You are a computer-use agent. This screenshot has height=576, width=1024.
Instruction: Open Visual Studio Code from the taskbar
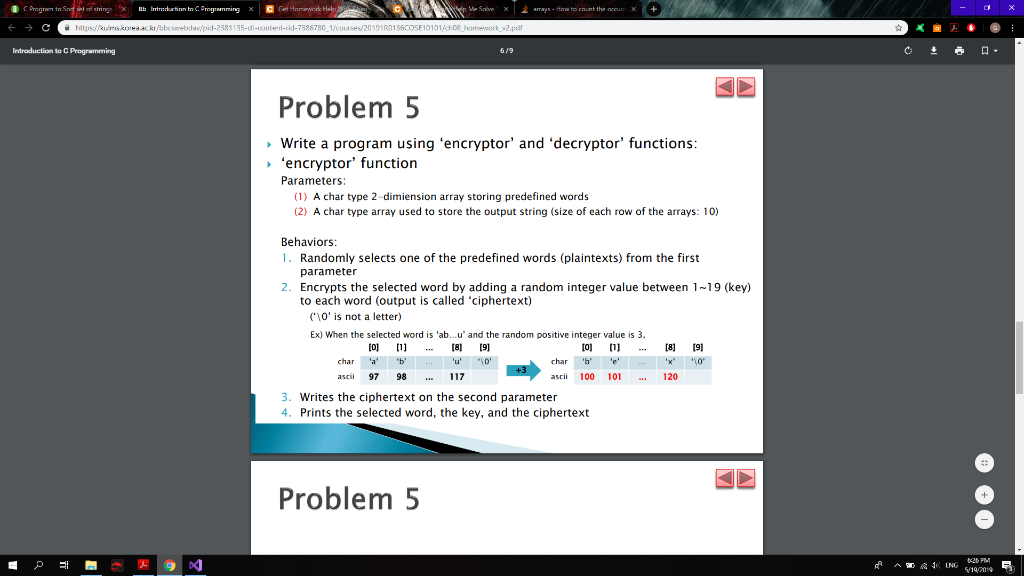click(x=194, y=565)
